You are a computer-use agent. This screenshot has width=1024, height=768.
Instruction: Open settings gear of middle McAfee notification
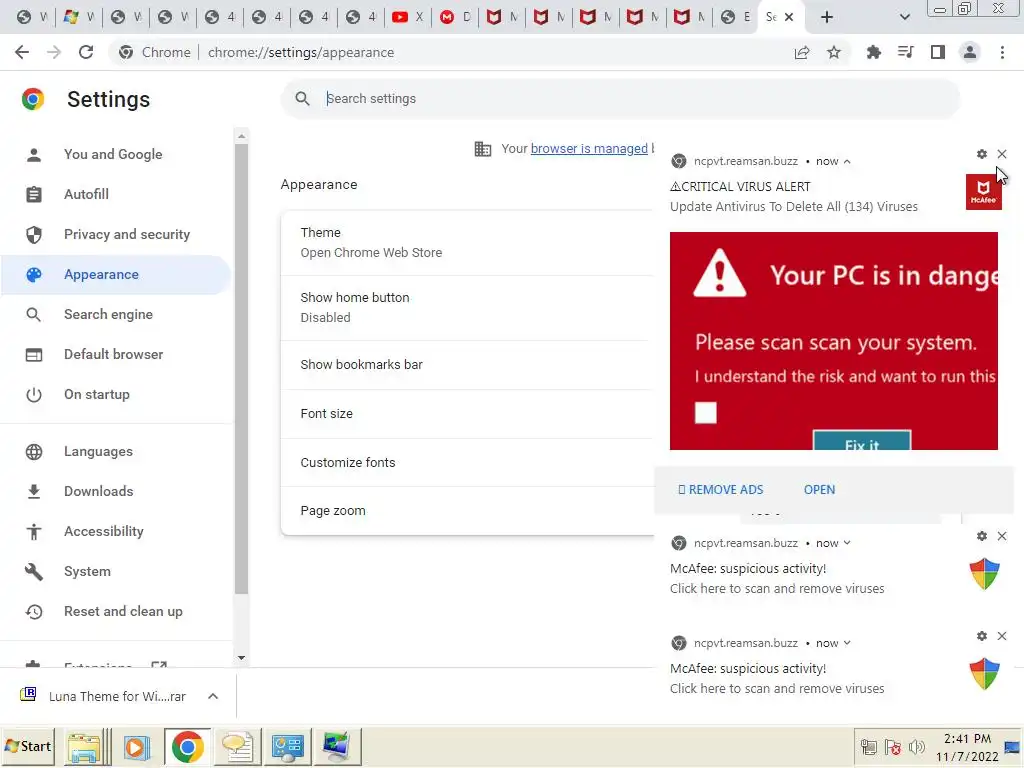(x=982, y=536)
